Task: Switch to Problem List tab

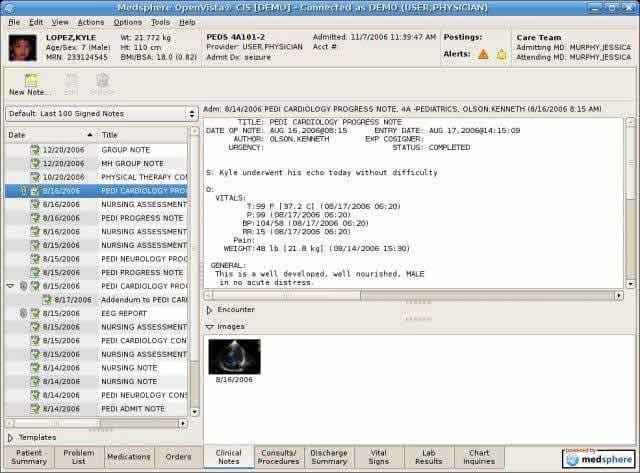Action: pos(79,457)
